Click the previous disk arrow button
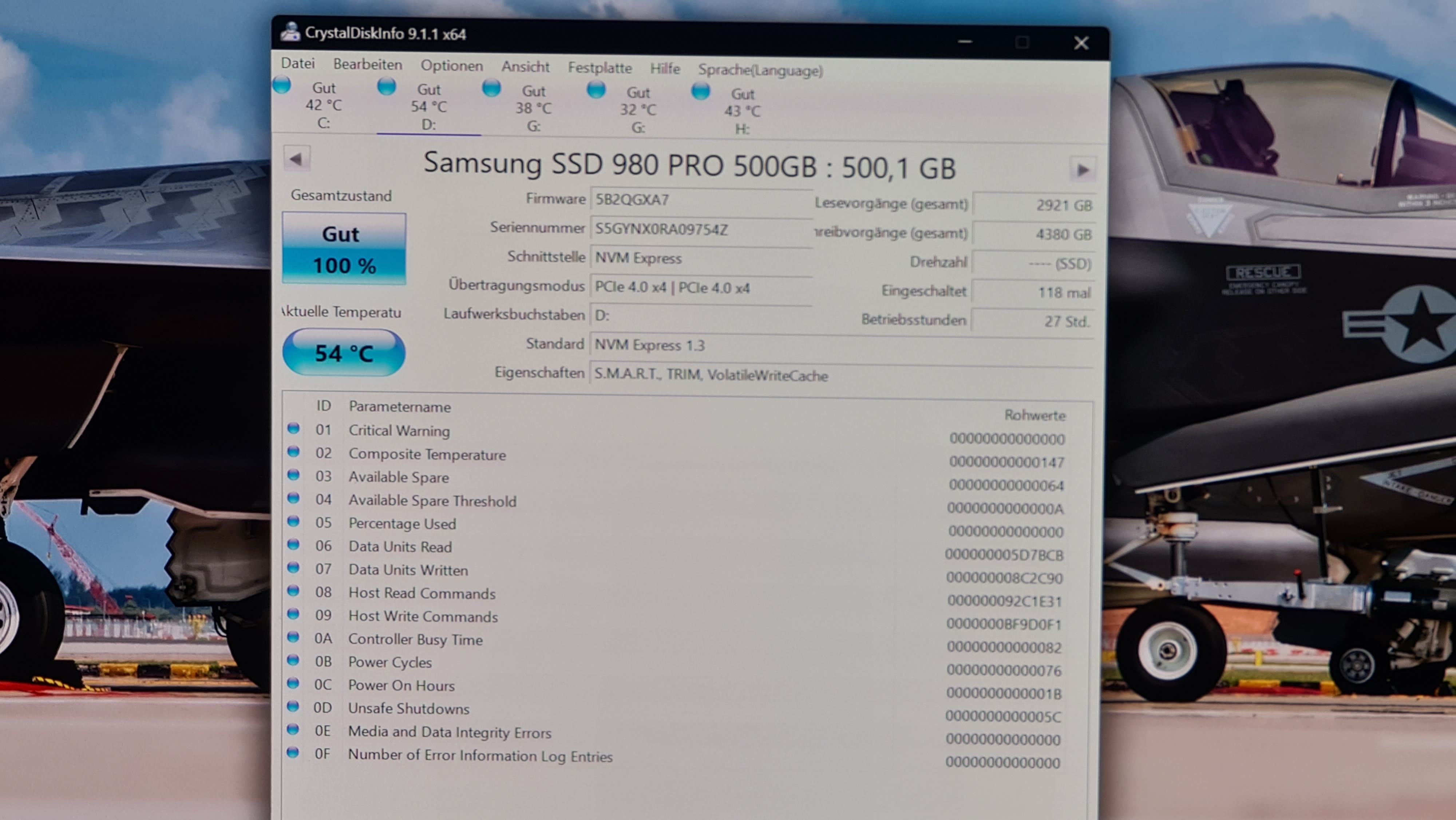Image resolution: width=1456 pixels, height=820 pixels. click(296, 159)
